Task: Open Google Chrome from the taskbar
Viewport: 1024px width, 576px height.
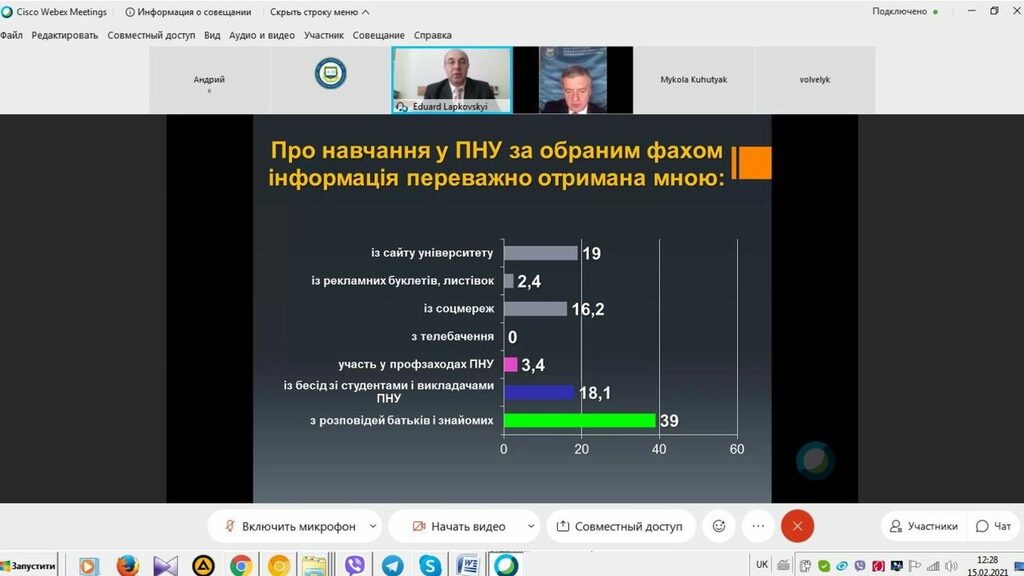Action: coord(241,566)
